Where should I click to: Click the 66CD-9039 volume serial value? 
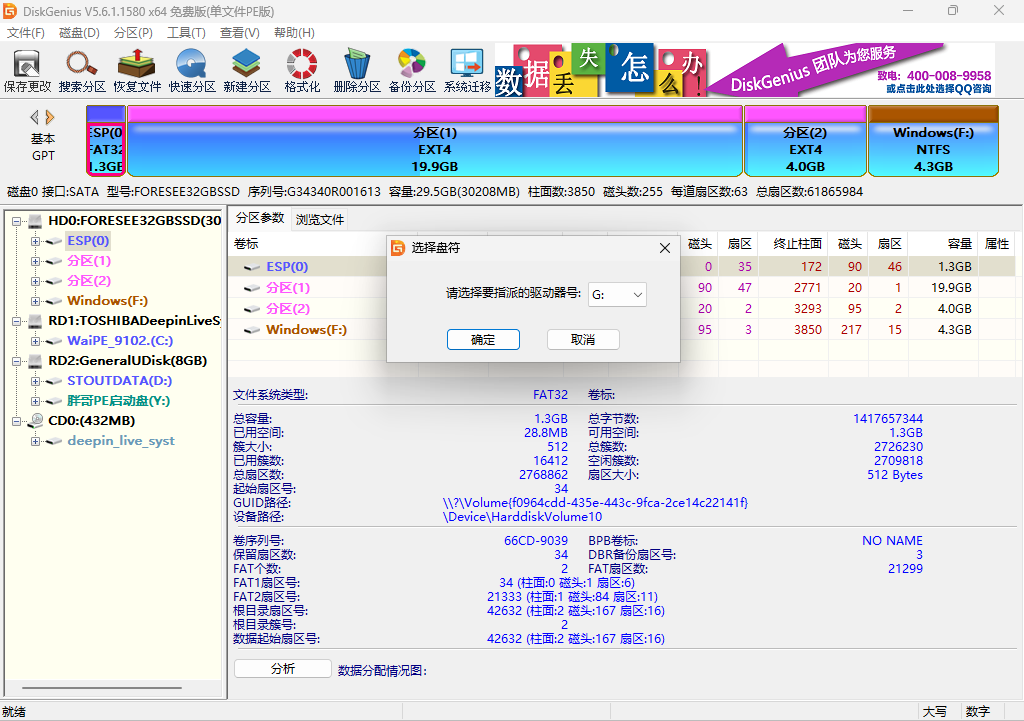pyautogui.click(x=536, y=541)
